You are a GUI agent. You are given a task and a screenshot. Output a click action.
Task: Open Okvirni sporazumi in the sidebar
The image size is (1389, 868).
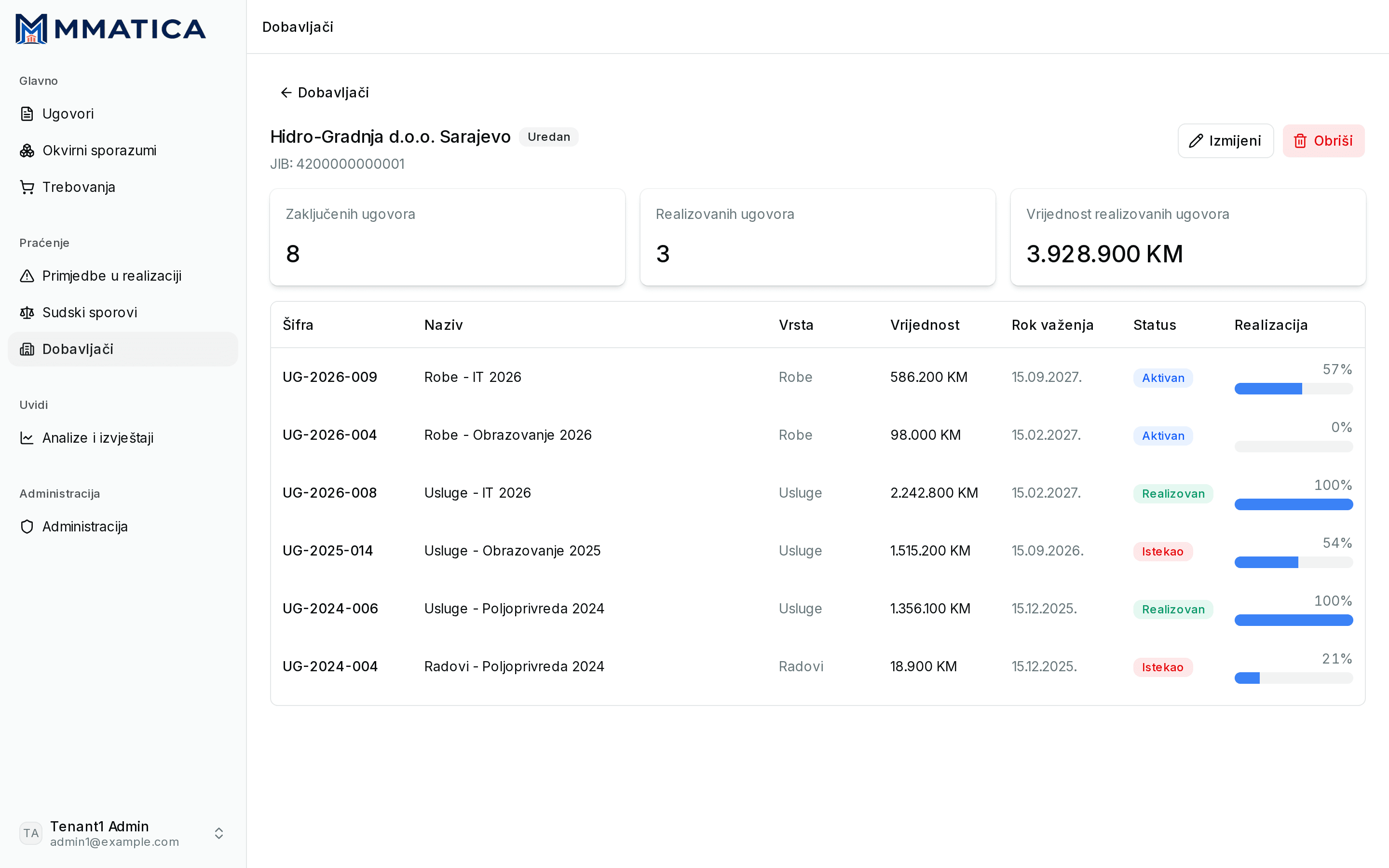coord(123,150)
